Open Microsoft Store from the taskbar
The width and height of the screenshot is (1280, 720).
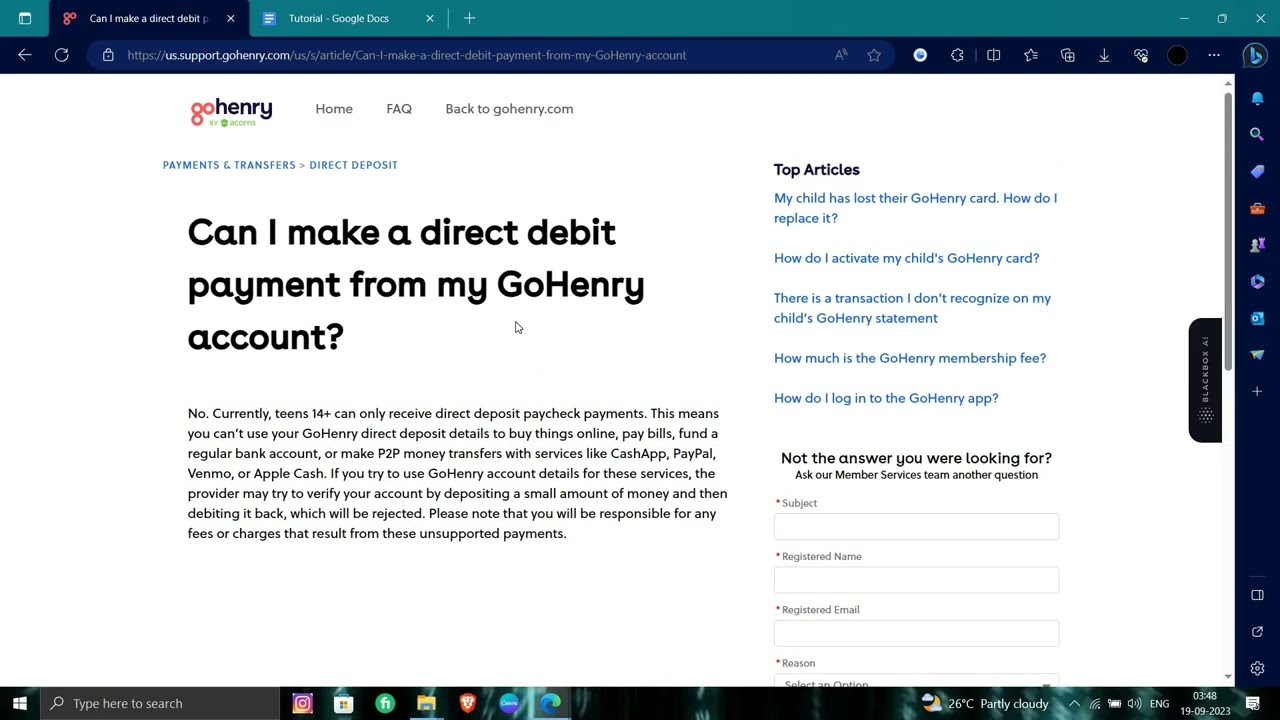point(343,703)
